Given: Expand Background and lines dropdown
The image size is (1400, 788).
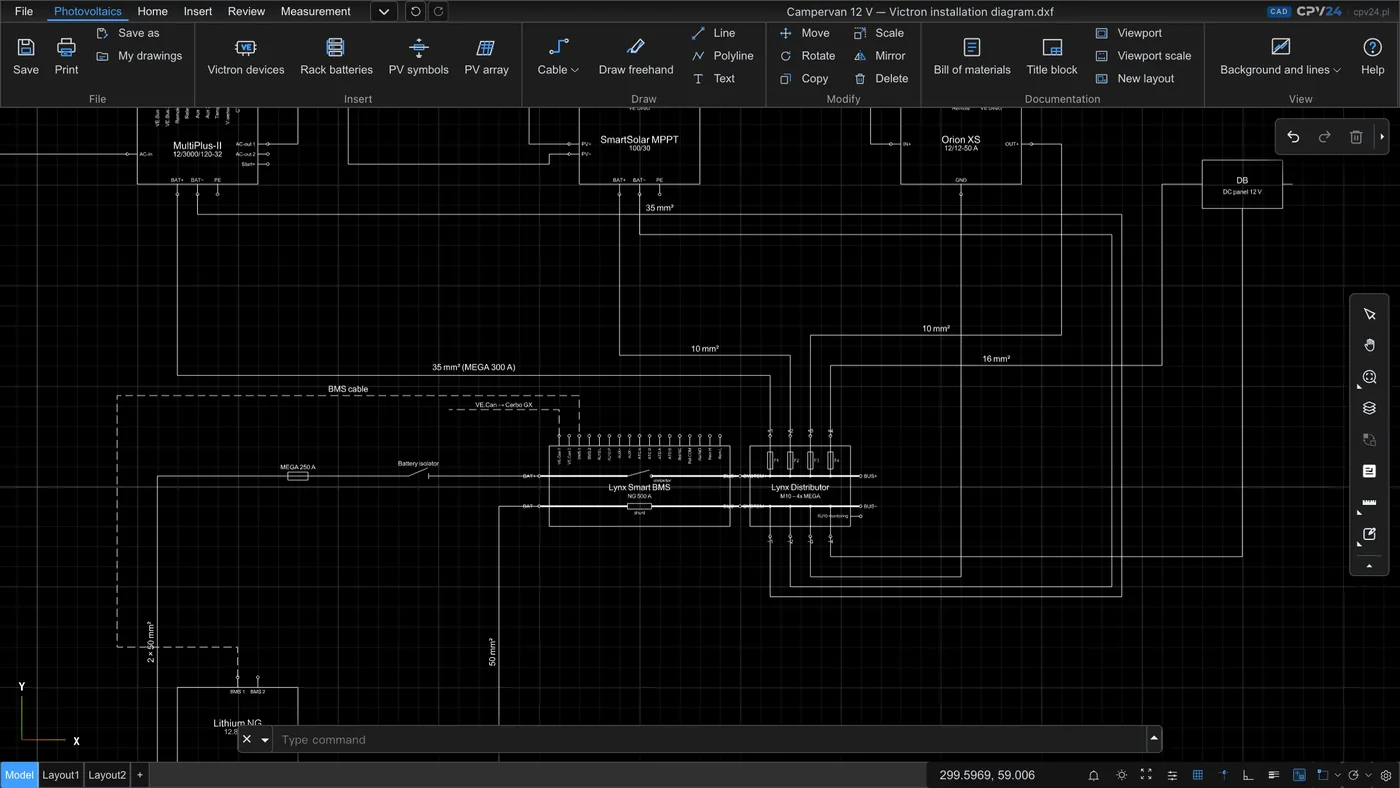Looking at the screenshot, I should coord(1280,56).
